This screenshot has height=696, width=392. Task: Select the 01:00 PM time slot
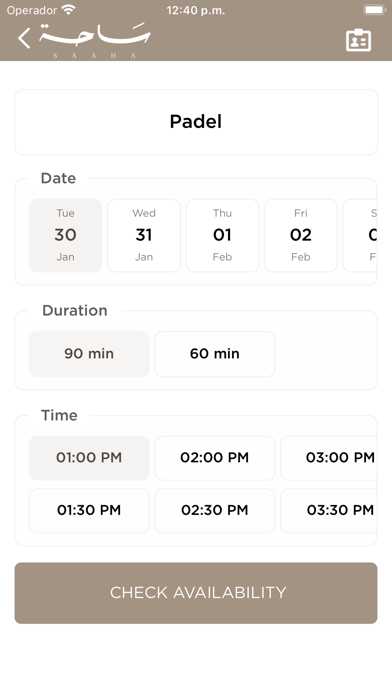pos(89,458)
